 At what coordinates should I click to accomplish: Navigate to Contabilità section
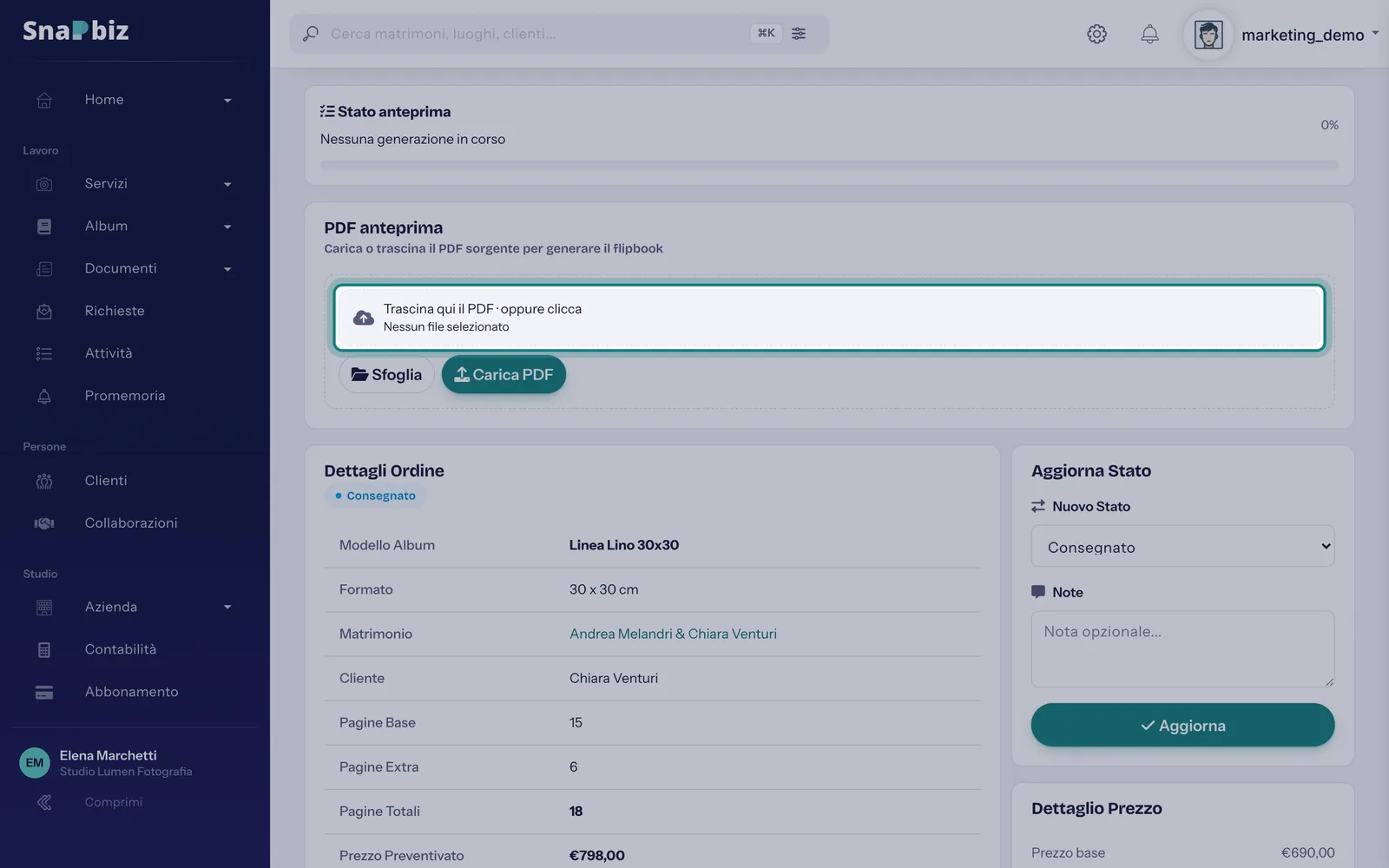coord(121,649)
